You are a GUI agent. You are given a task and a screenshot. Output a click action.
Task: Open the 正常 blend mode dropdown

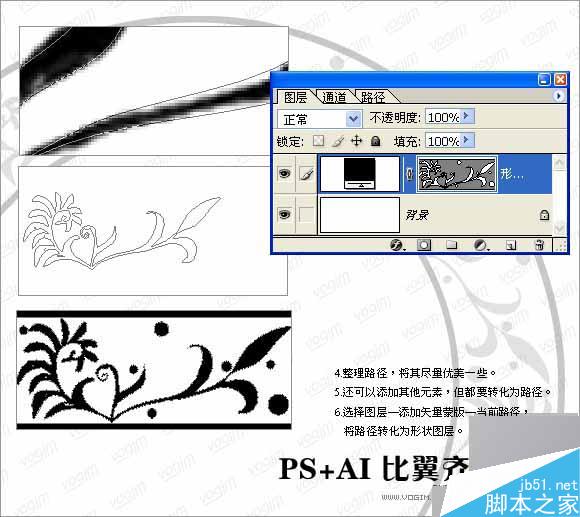pyautogui.click(x=319, y=119)
